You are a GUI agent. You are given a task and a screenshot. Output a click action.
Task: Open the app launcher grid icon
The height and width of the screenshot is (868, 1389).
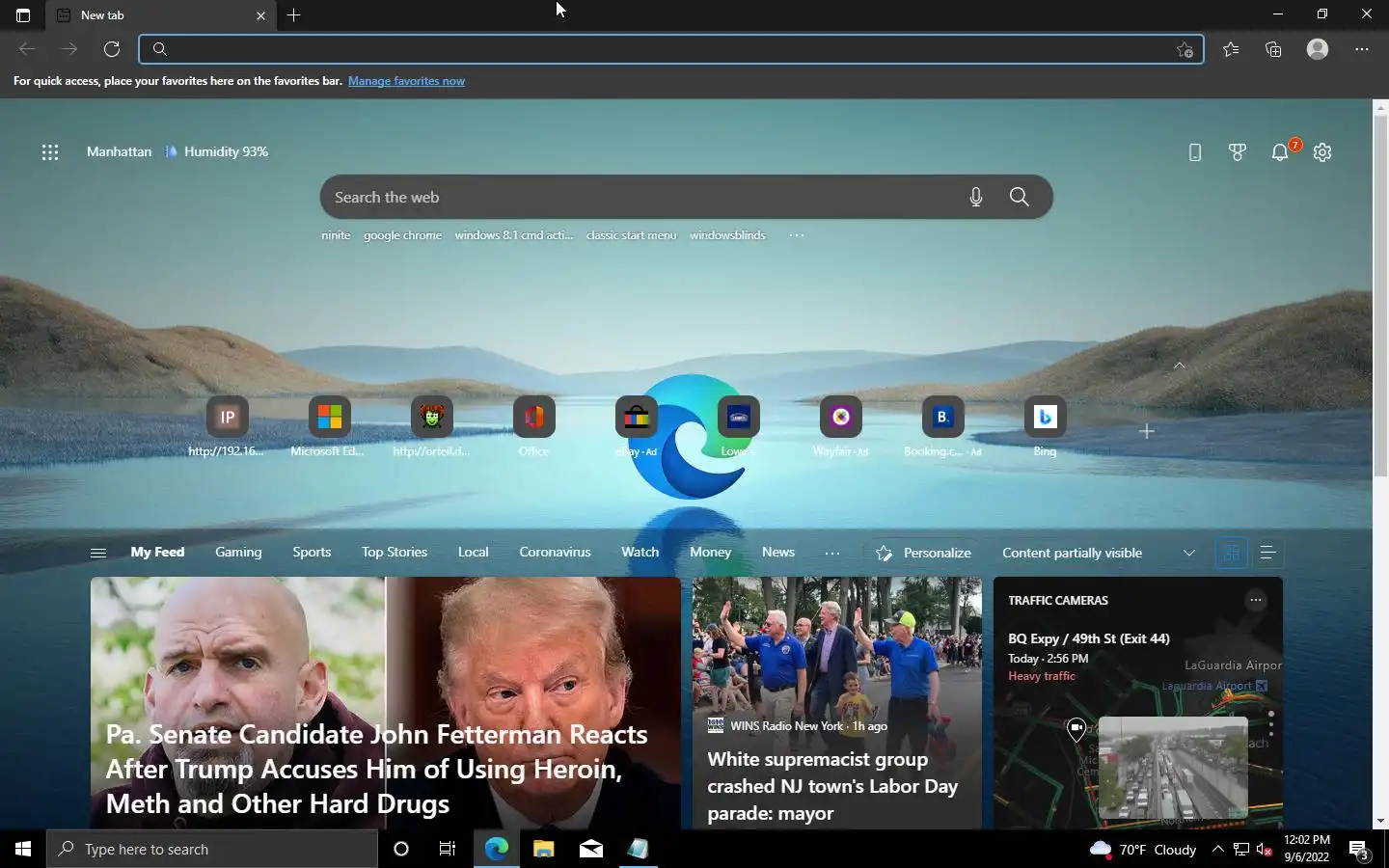click(50, 152)
